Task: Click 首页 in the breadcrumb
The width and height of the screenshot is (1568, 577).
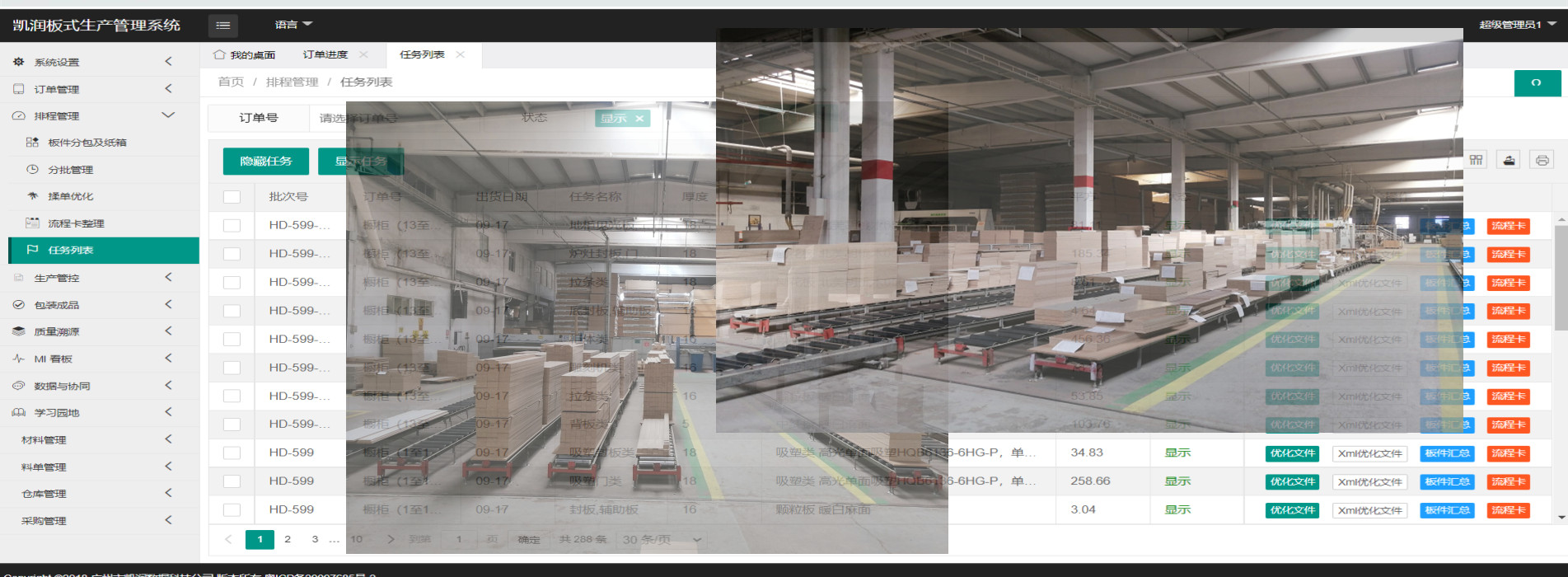Action: pyautogui.click(x=231, y=82)
